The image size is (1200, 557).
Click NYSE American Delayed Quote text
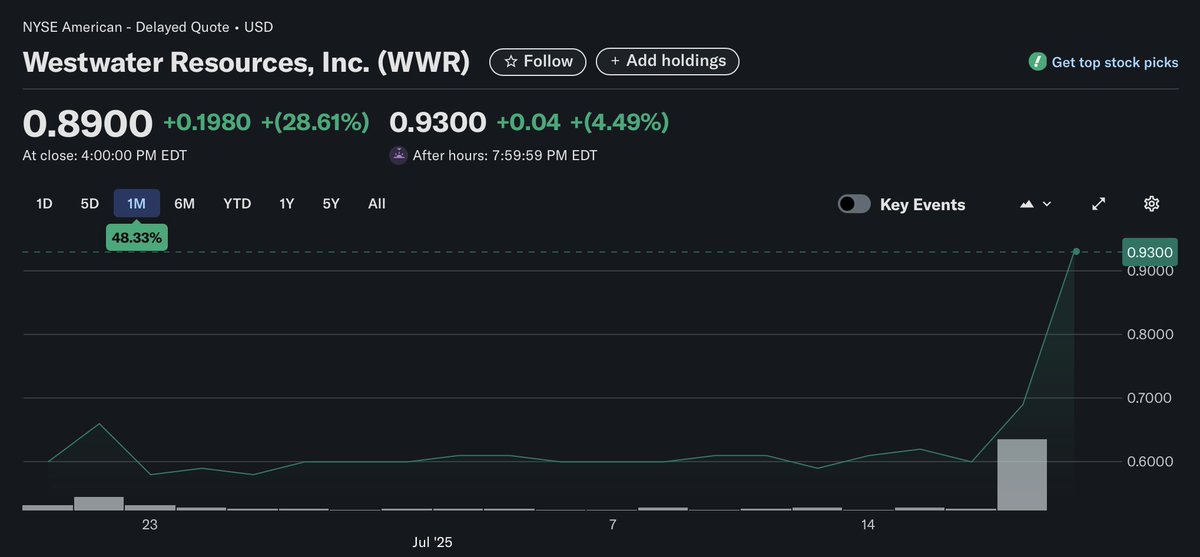(148, 27)
